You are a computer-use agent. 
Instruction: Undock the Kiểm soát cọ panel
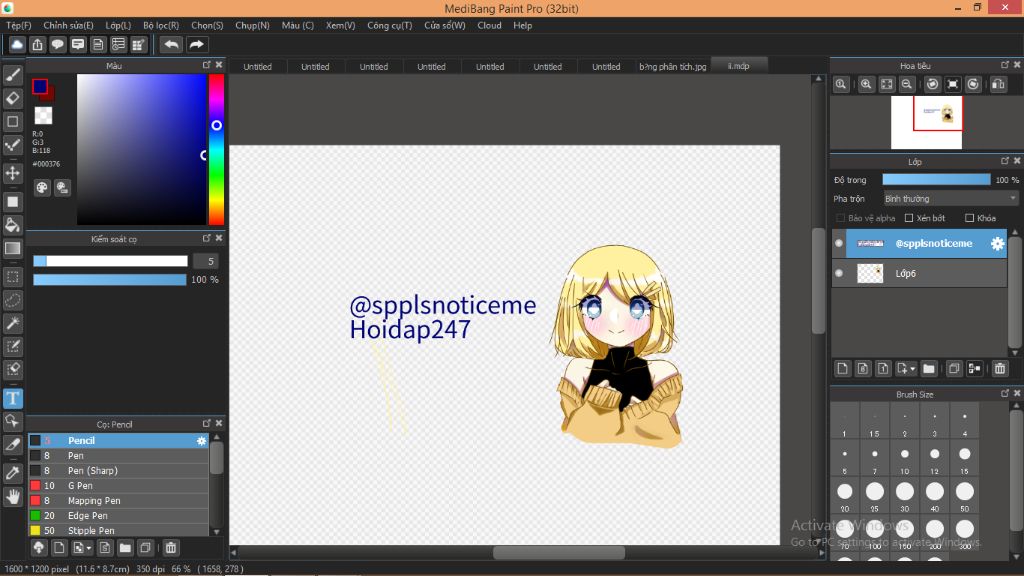206,238
